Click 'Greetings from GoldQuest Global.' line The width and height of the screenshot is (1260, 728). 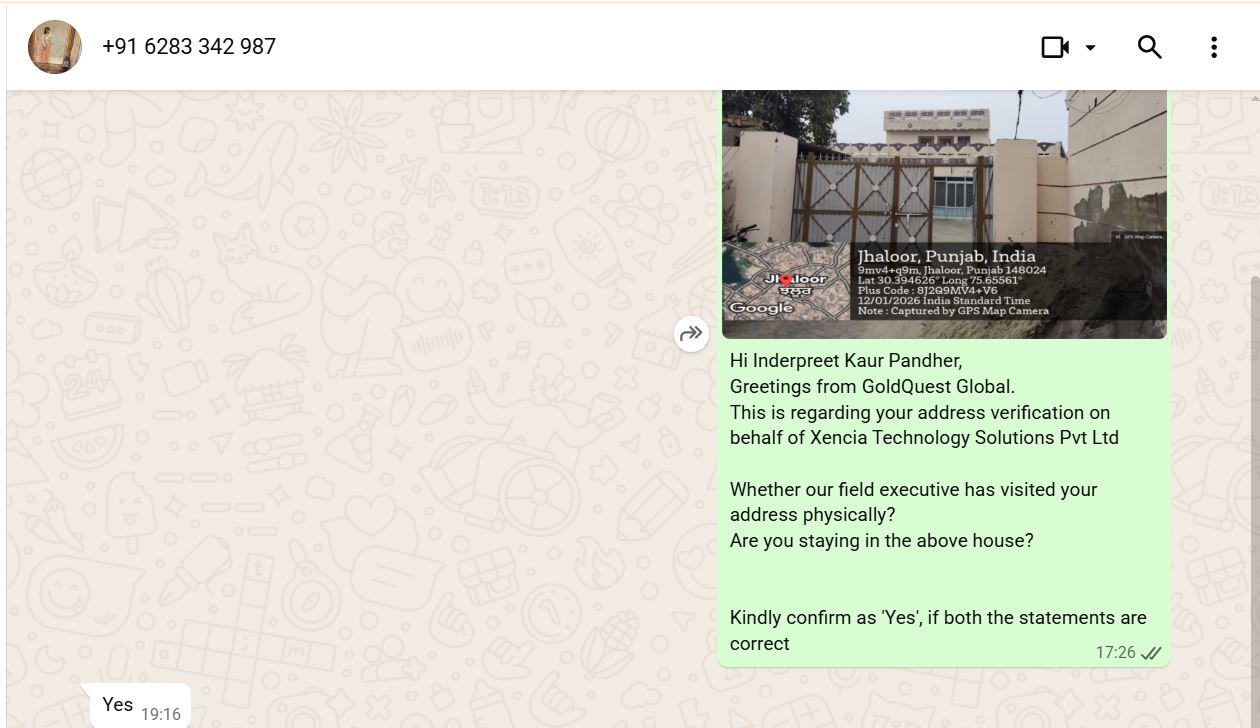[x=872, y=386]
